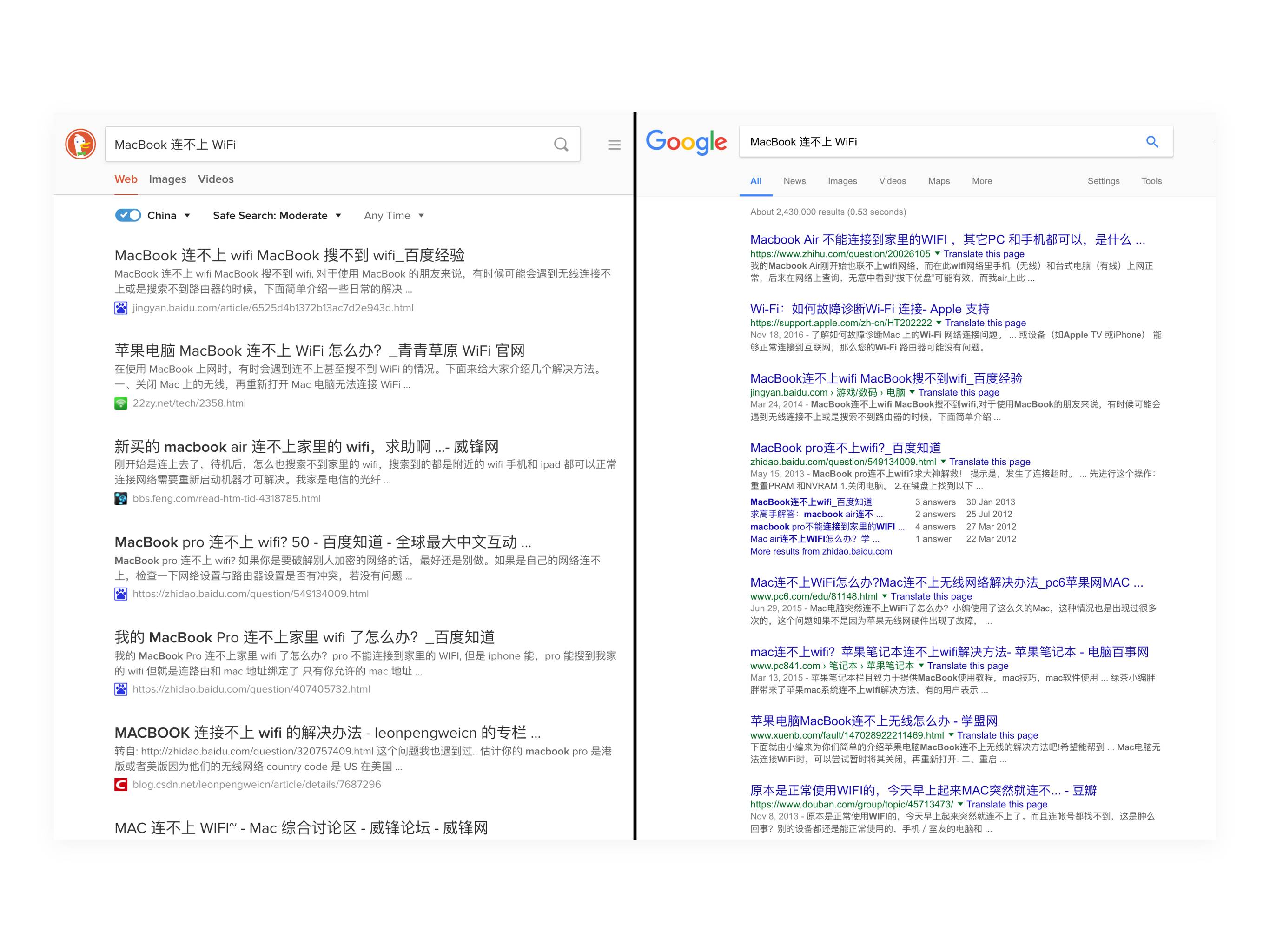The image size is (1270, 952).
Task: Expand green arrow next to zhihu.com URL
Action: [x=937, y=253]
